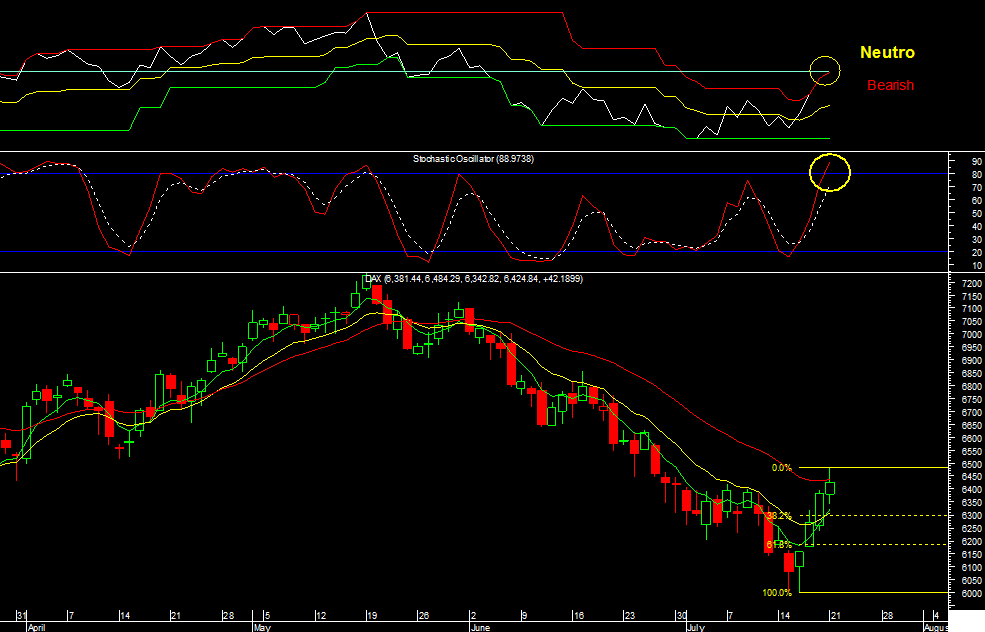The image size is (985, 632).
Task: Select the May month label
Action: tap(262, 627)
